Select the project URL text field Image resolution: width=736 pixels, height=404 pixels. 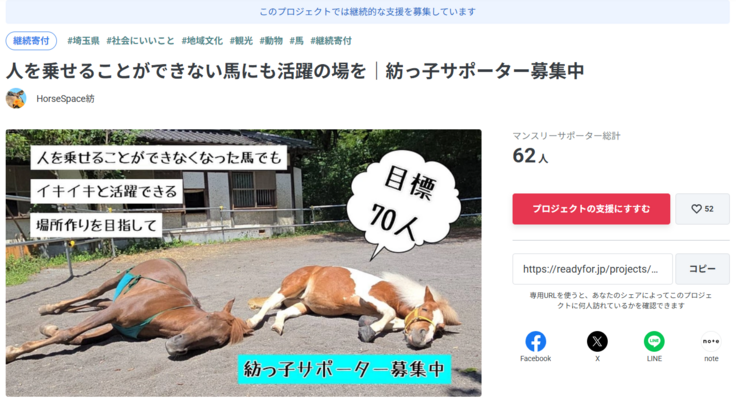[592, 269]
